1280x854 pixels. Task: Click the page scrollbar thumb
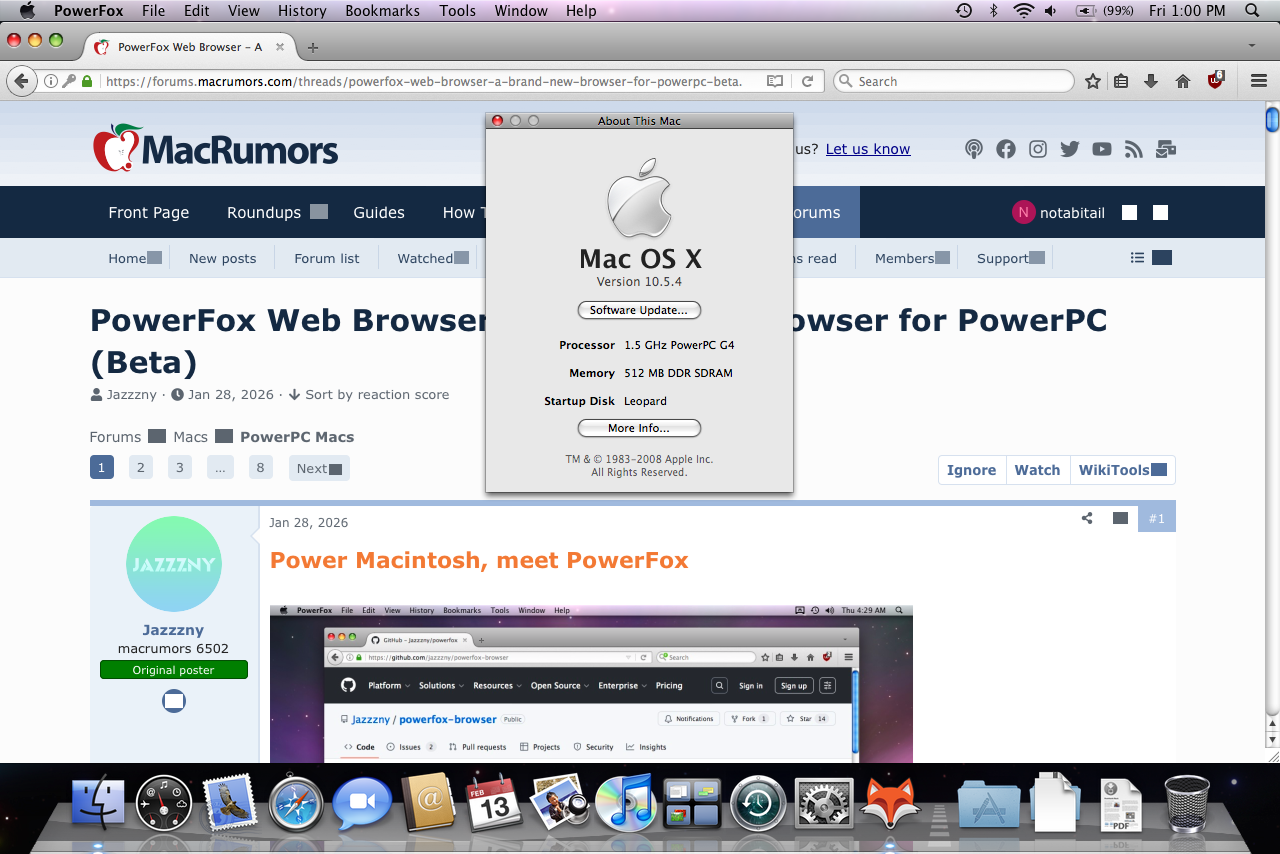(1272, 120)
